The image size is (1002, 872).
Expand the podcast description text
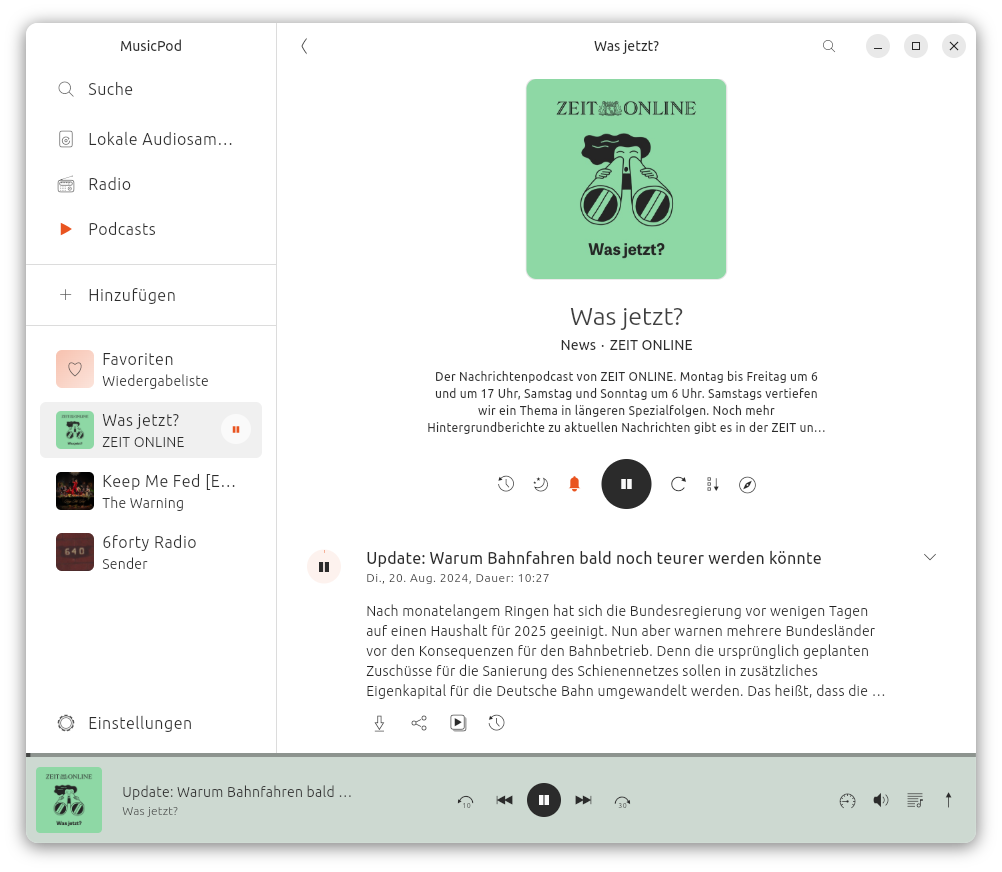pyautogui.click(x=626, y=402)
